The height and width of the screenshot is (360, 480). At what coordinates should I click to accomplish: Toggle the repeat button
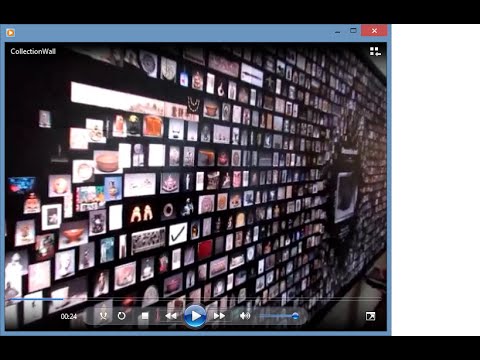(x=121, y=315)
